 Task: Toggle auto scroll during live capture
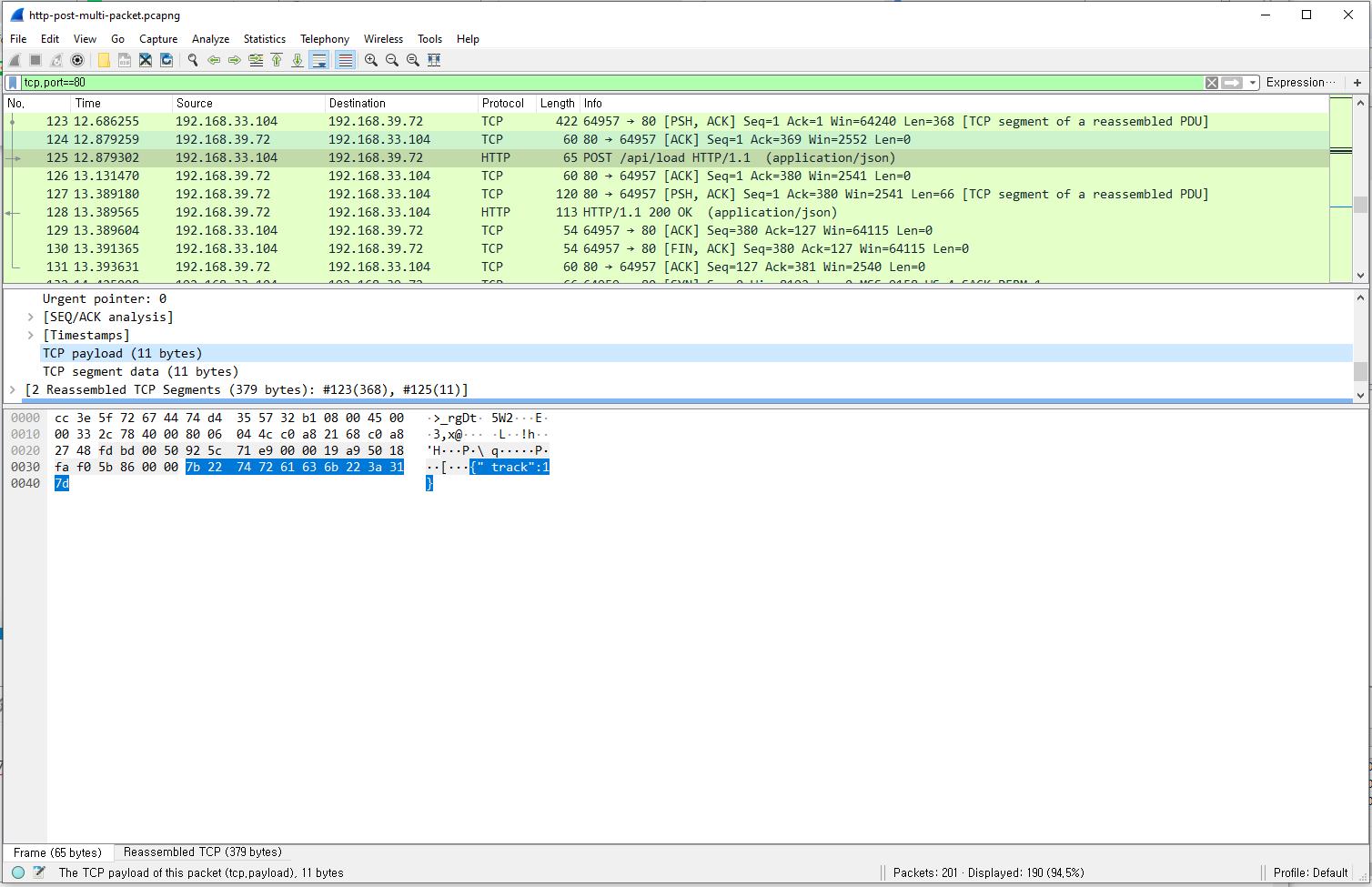click(319, 60)
